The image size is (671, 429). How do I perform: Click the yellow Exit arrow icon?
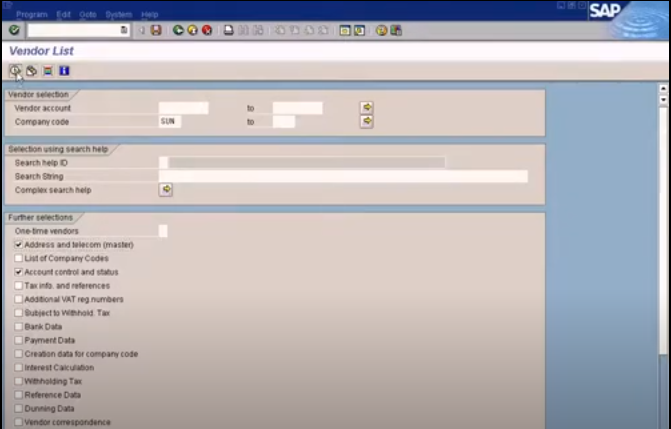193,30
